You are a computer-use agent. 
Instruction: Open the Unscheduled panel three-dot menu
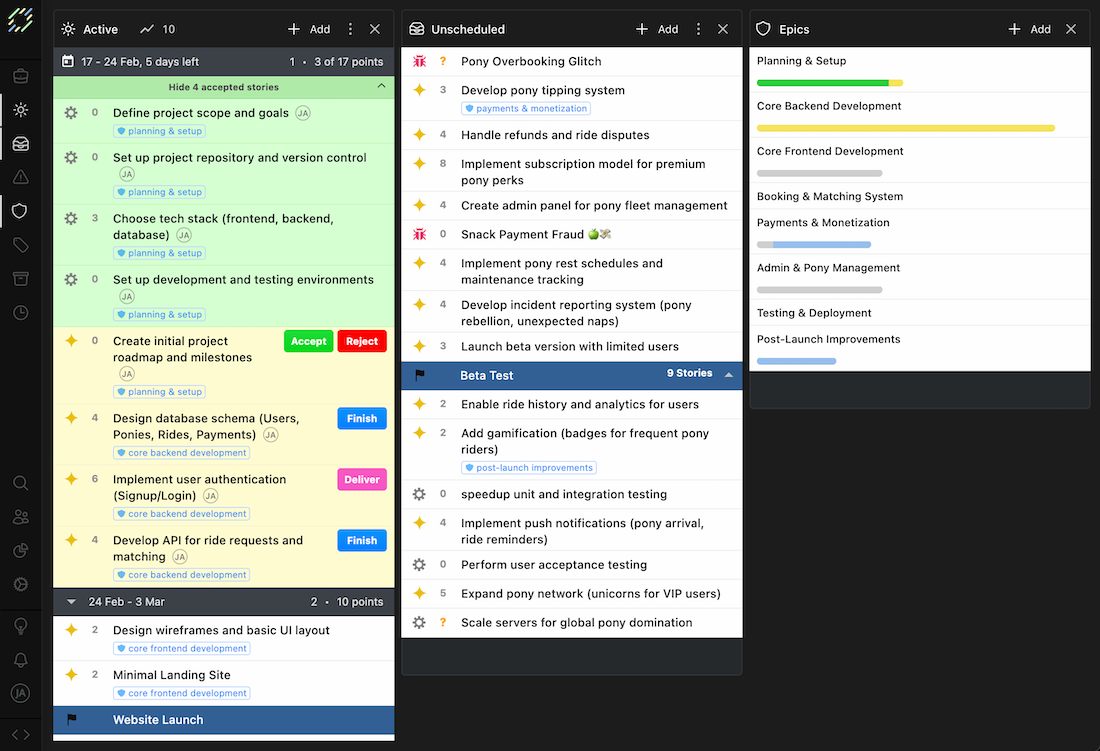coord(698,30)
